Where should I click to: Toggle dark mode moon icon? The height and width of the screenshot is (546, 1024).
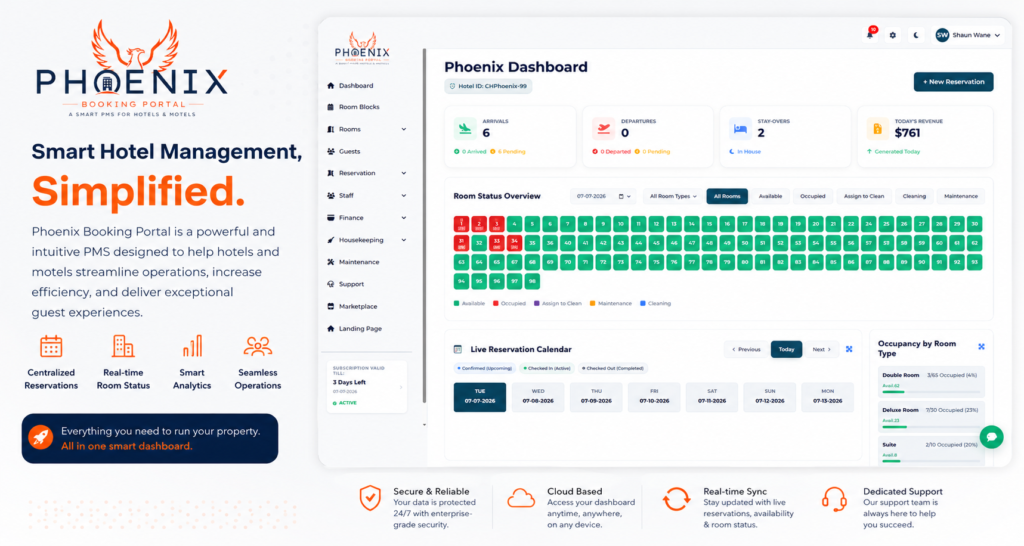tap(916, 35)
